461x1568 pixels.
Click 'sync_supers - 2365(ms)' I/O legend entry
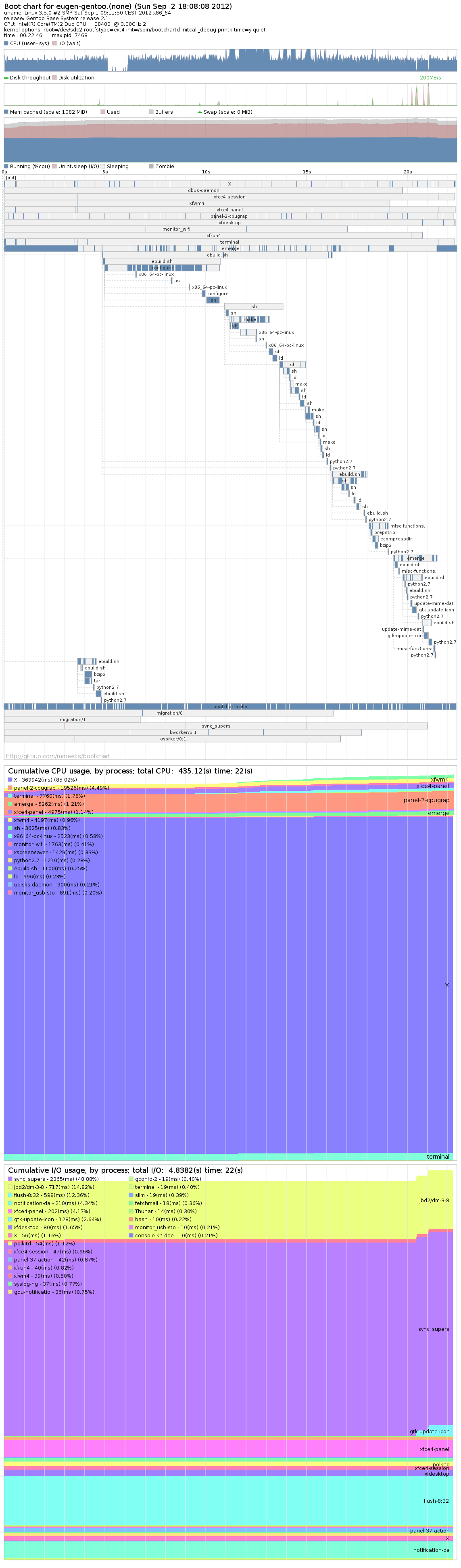click(53, 1179)
